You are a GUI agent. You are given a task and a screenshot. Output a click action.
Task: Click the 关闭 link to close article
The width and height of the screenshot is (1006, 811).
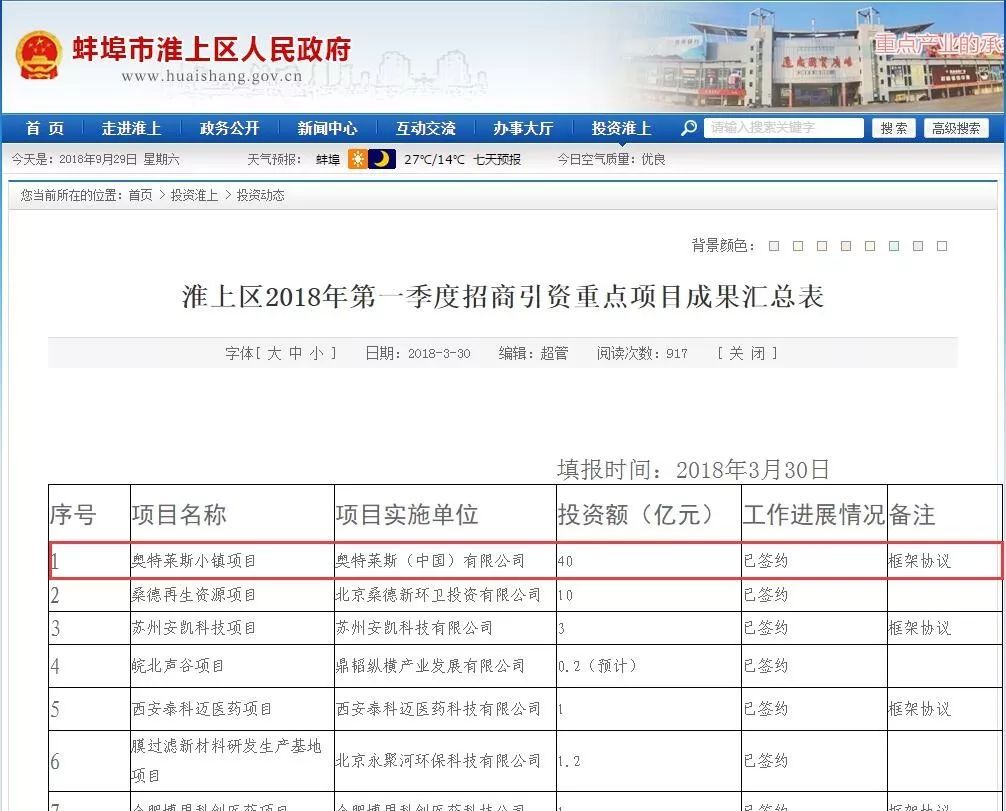click(x=746, y=353)
